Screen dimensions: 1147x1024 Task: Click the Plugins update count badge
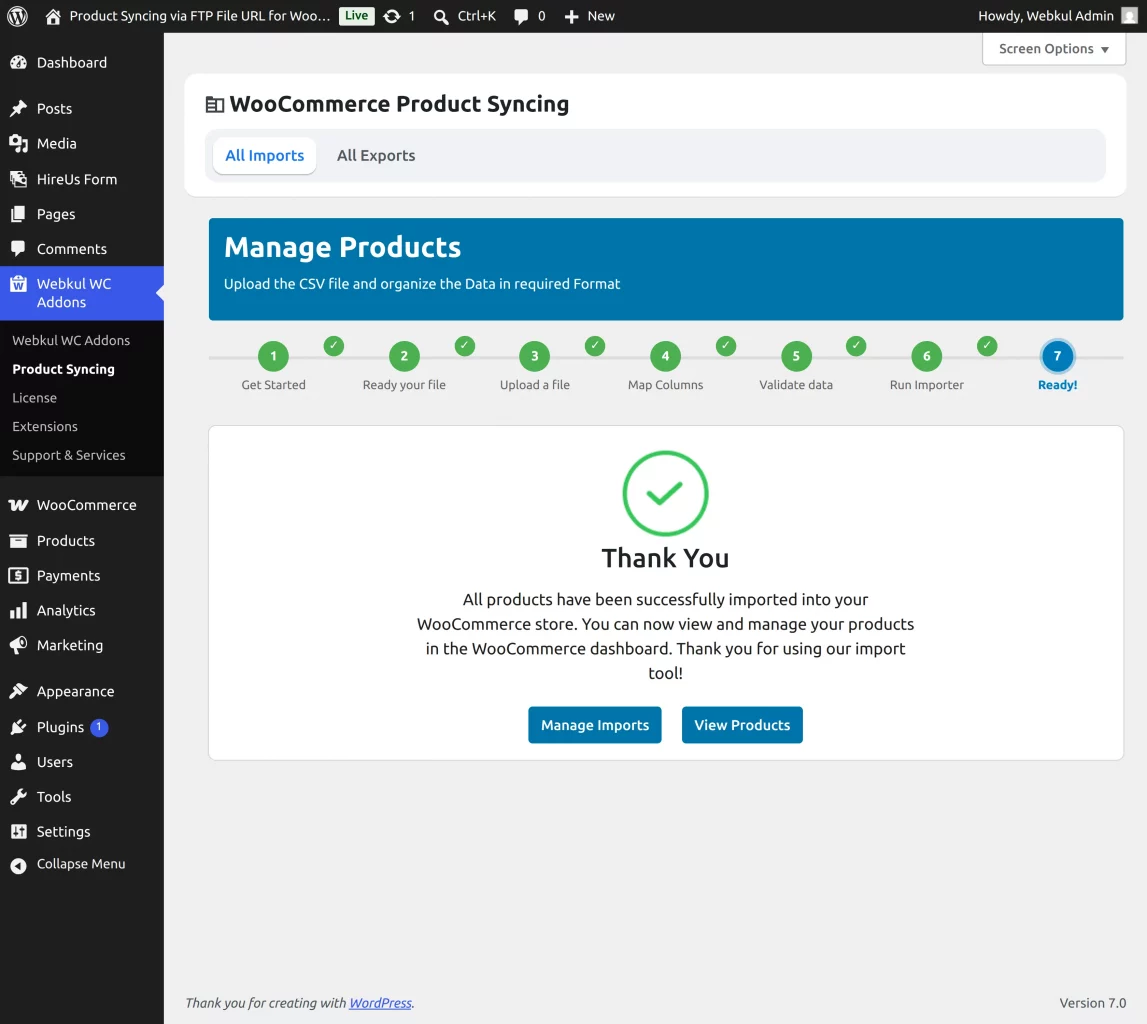click(99, 727)
